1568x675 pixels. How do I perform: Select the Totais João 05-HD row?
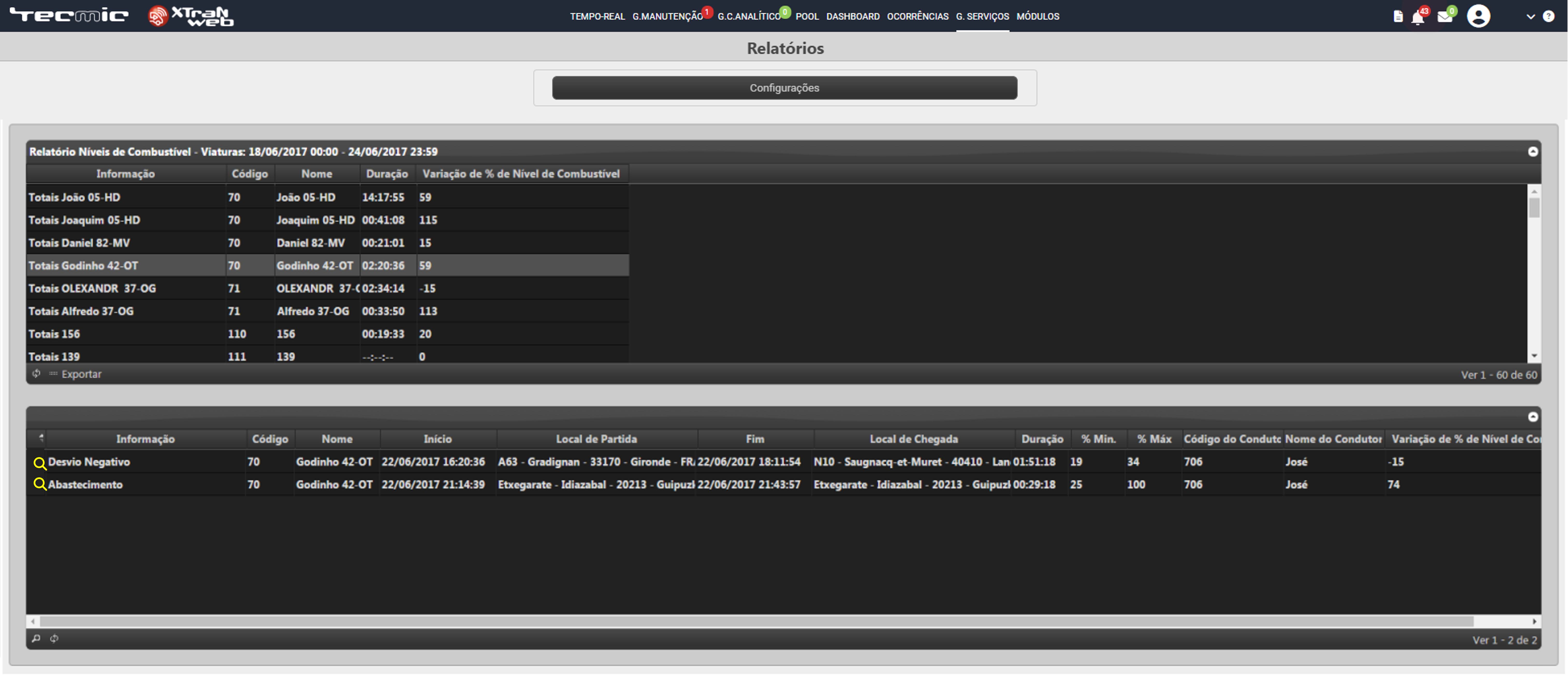pyautogui.click(x=327, y=197)
